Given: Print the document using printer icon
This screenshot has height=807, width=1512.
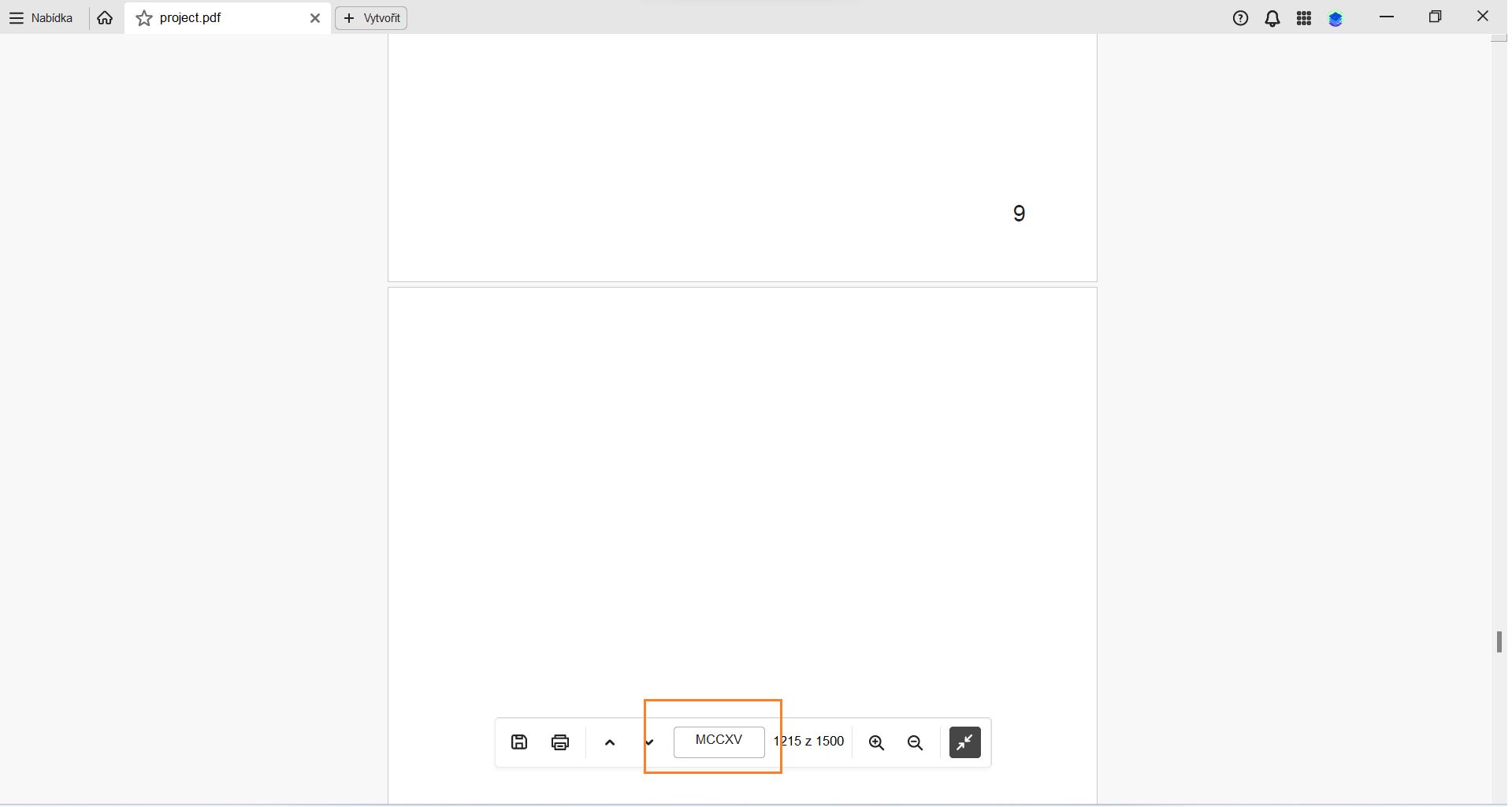Looking at the screenshot, I should point(560,742).
